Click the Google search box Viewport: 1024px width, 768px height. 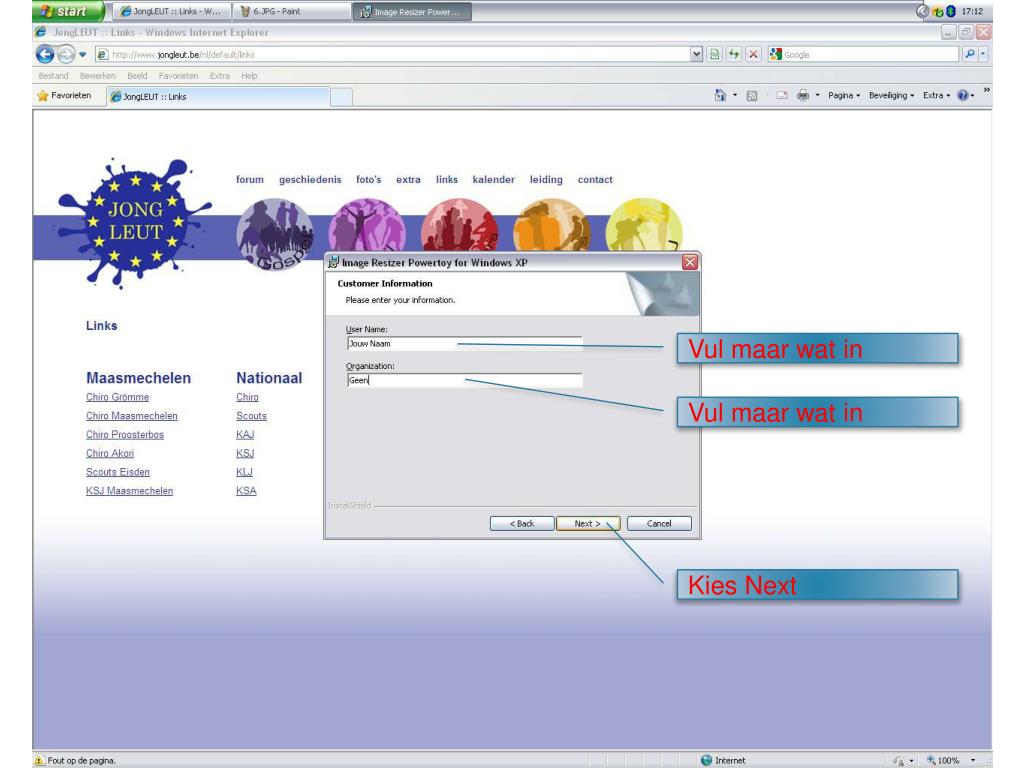point(862,54)
